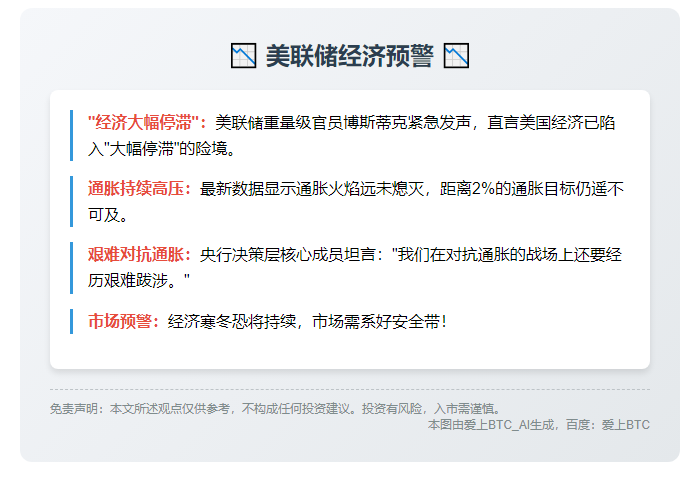Click text 经济寒冬恐将持续

pyautogui.click(x=232, y=321)
